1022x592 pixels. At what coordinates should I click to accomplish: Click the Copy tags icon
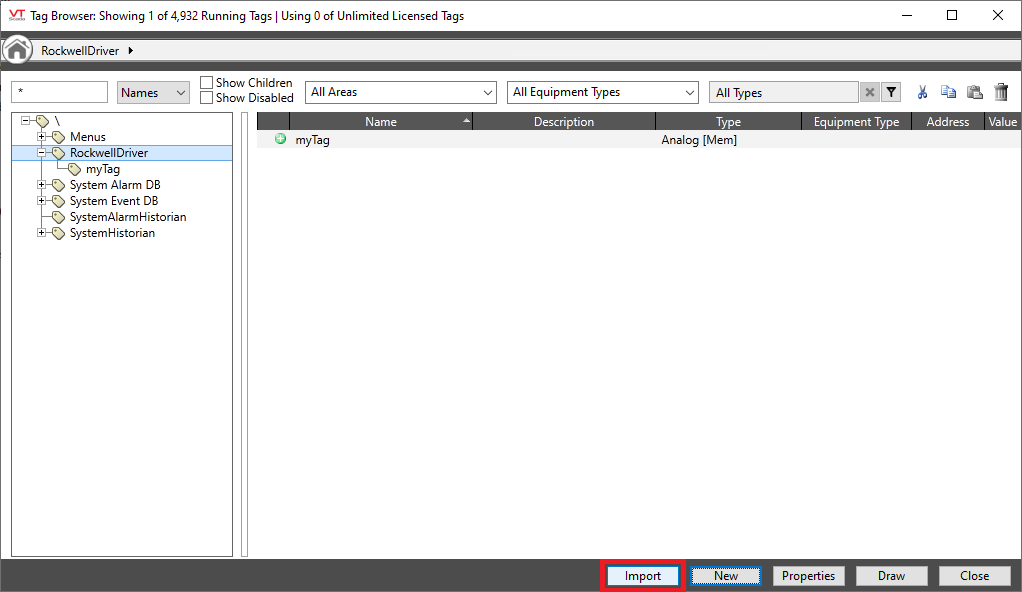coord(948,92)
